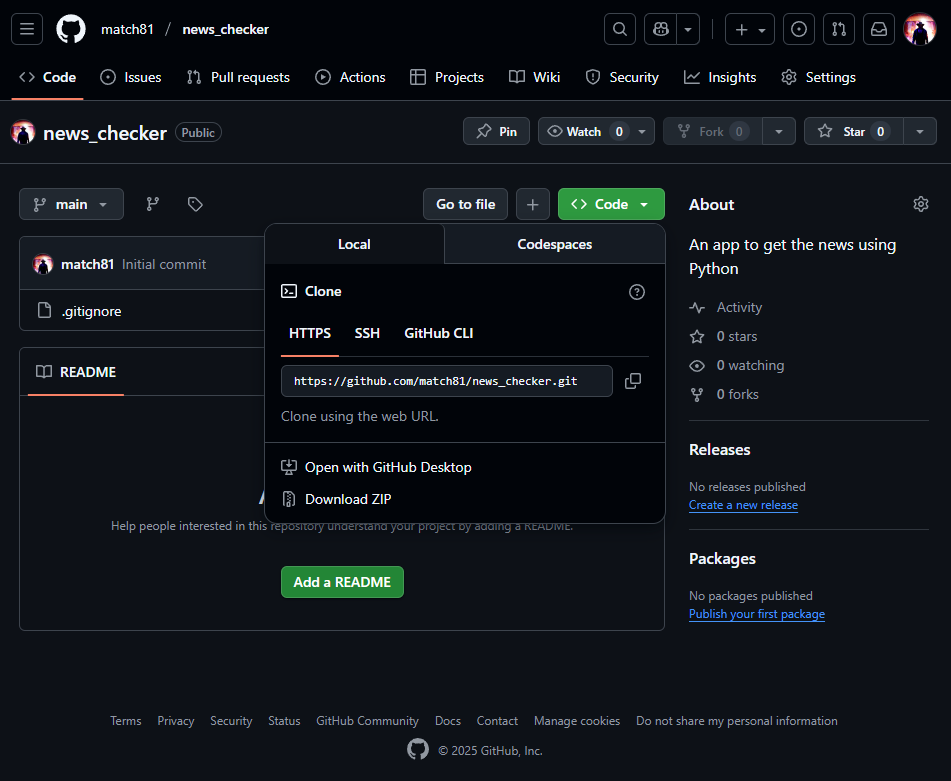Open the Initial commit message
This screenshot has height=781, width=951.
(164, 264)
